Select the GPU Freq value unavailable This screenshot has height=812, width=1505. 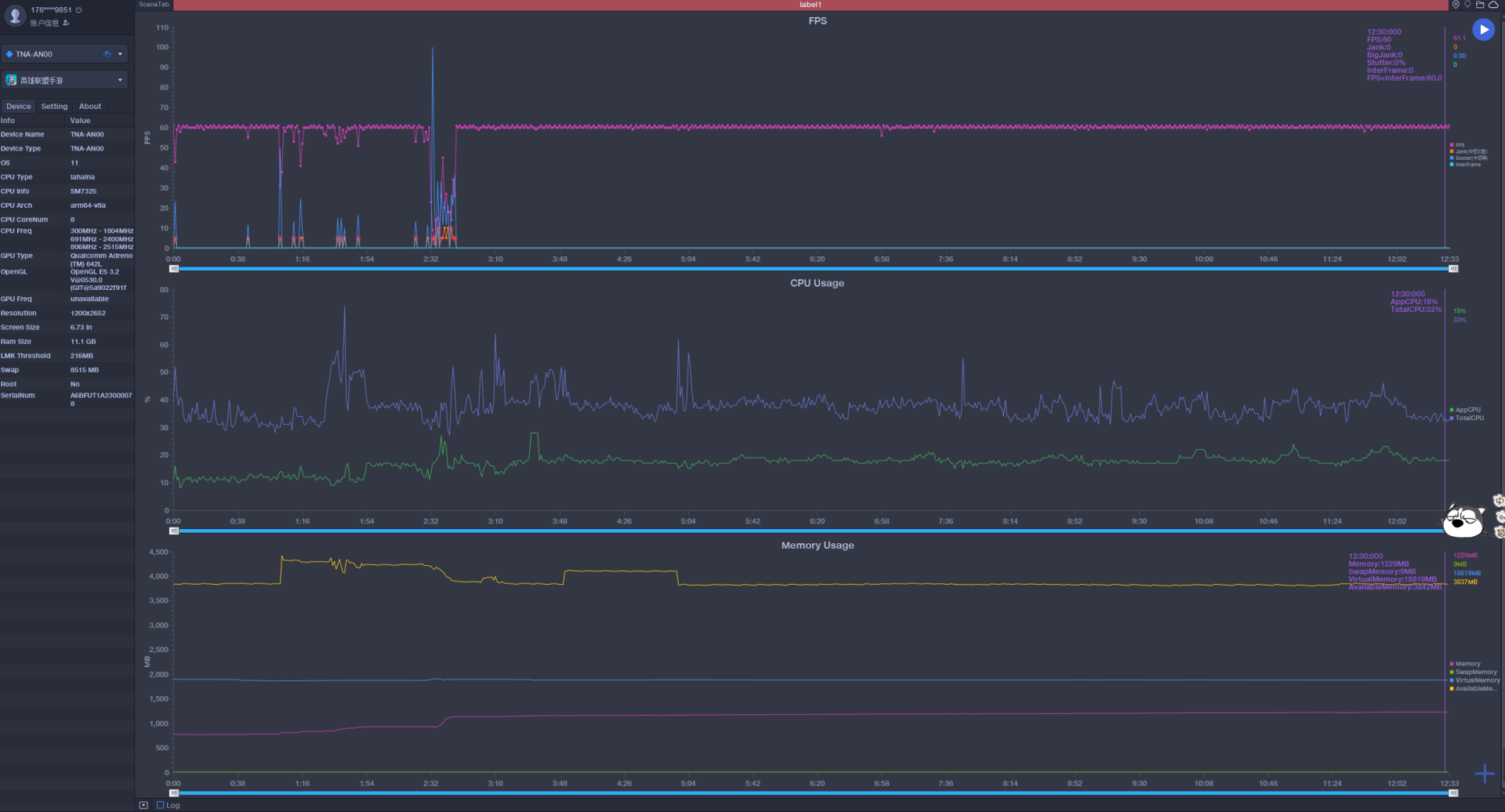[x=89, y=299]
